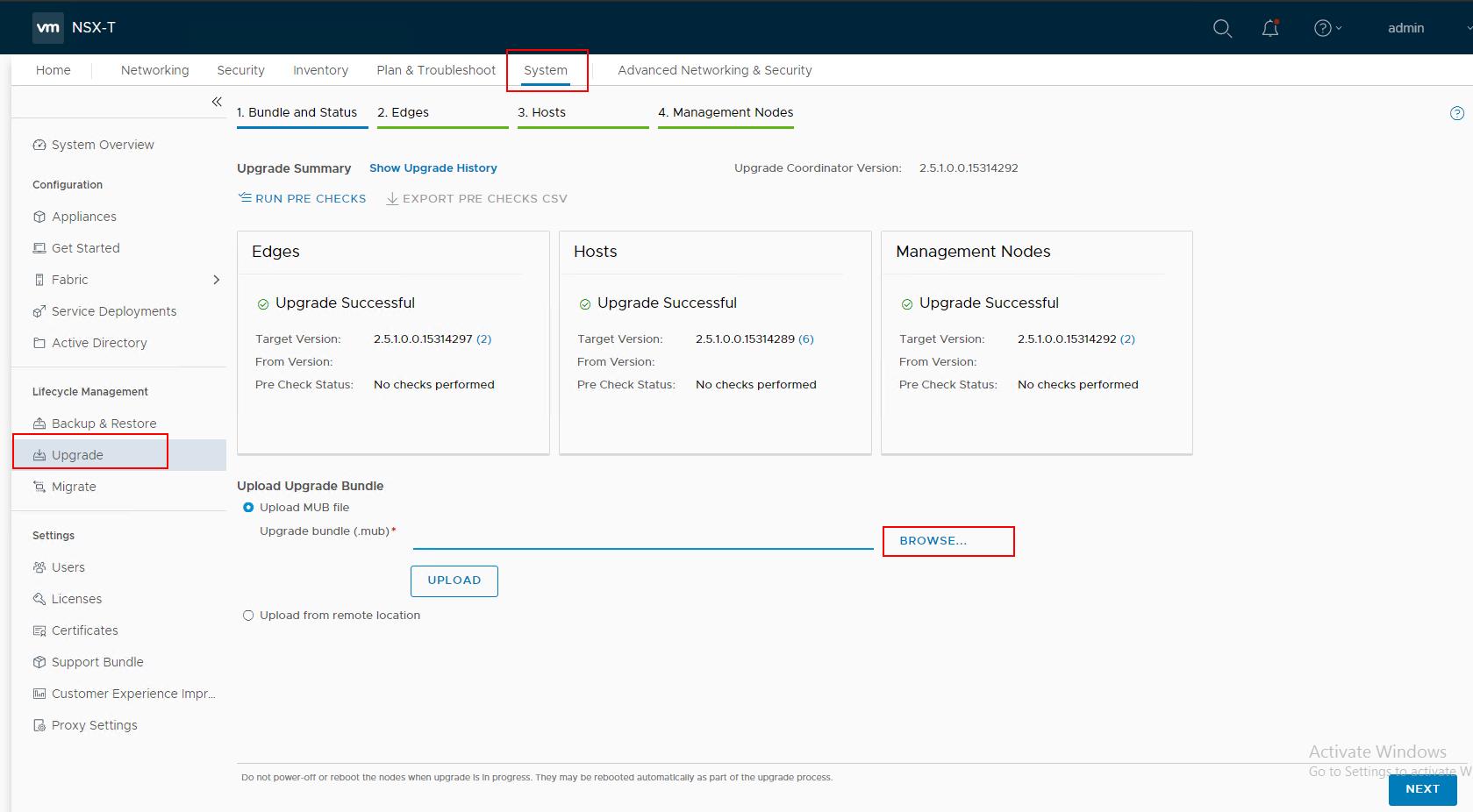Click the Edges card heading

[275, 252]
